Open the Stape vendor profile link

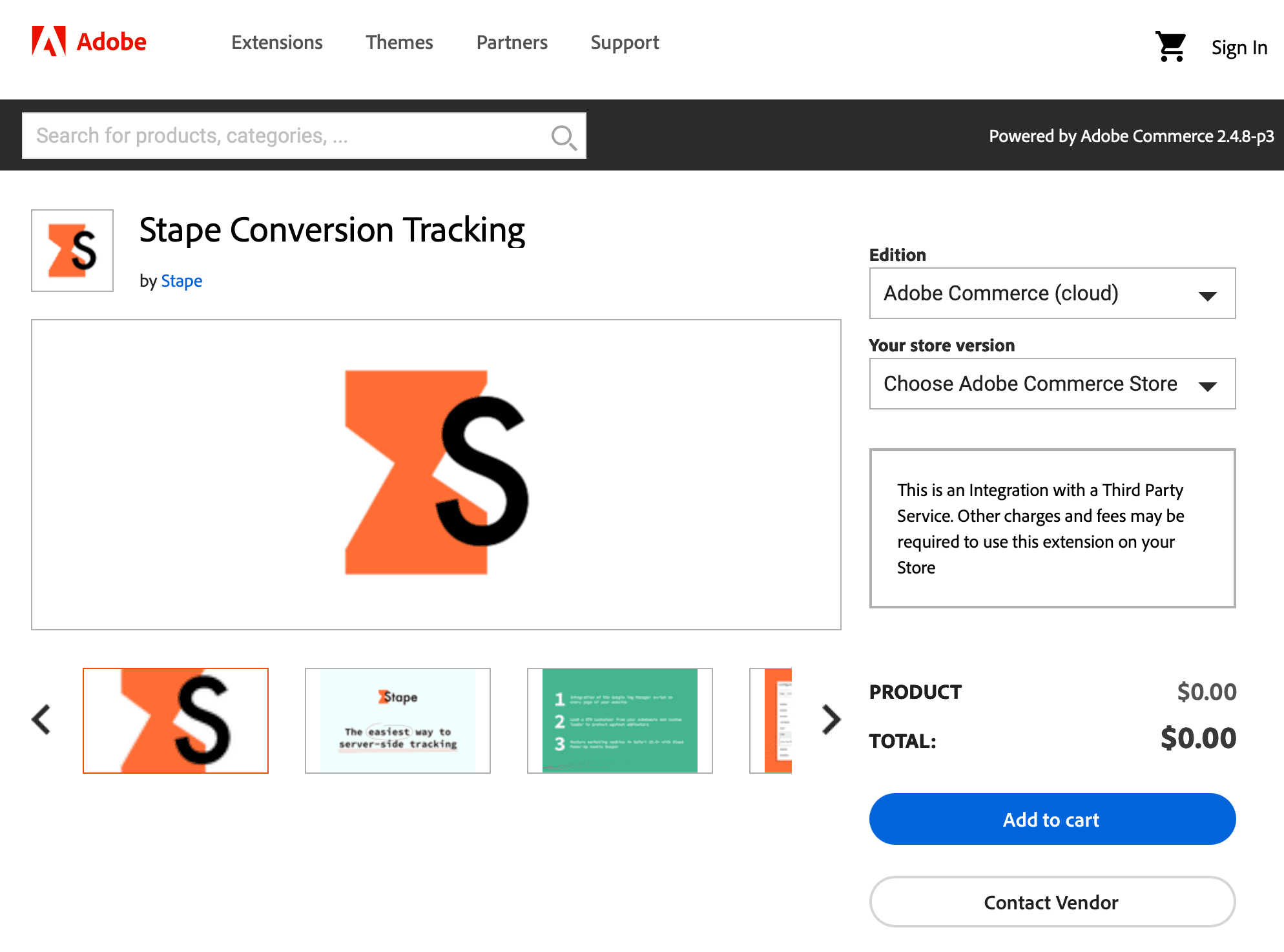181,280
